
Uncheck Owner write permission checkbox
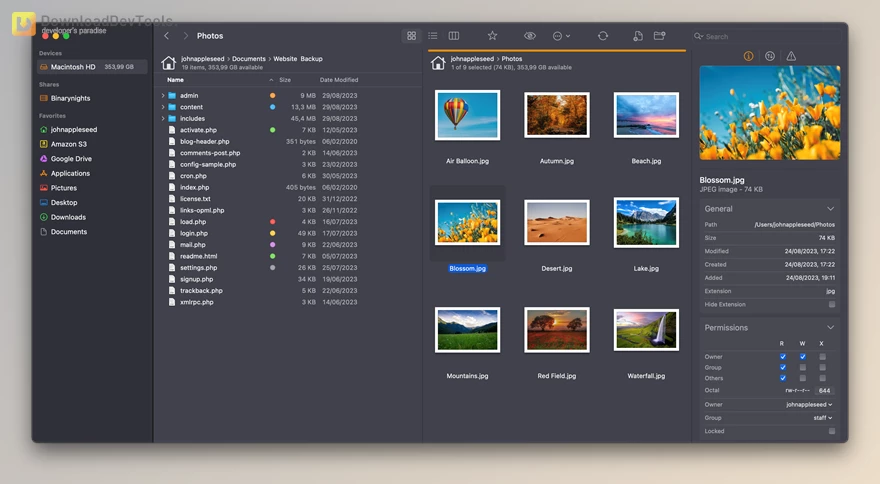tap(802, 357)
